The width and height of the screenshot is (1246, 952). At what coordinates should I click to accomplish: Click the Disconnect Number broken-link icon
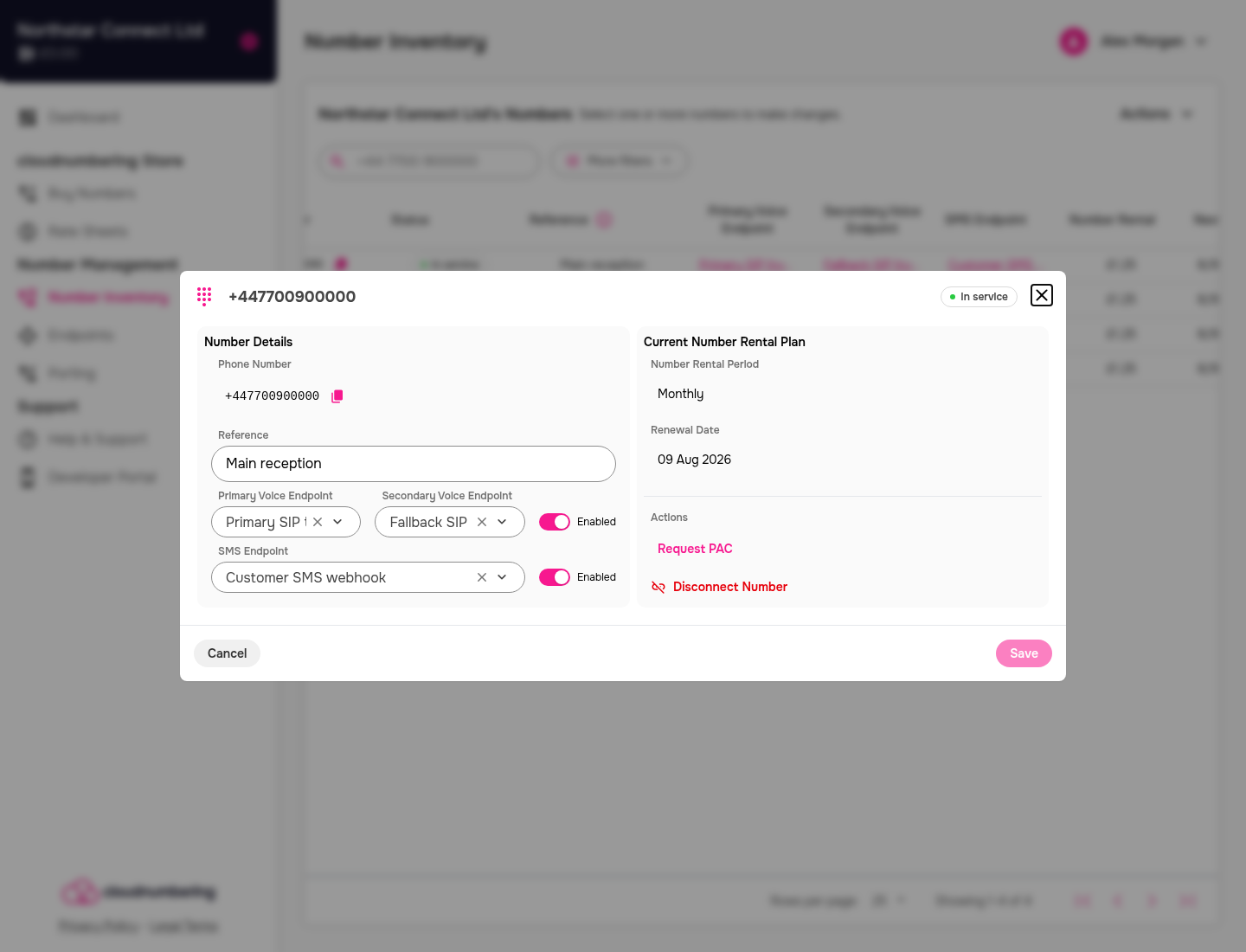point(658,587)
